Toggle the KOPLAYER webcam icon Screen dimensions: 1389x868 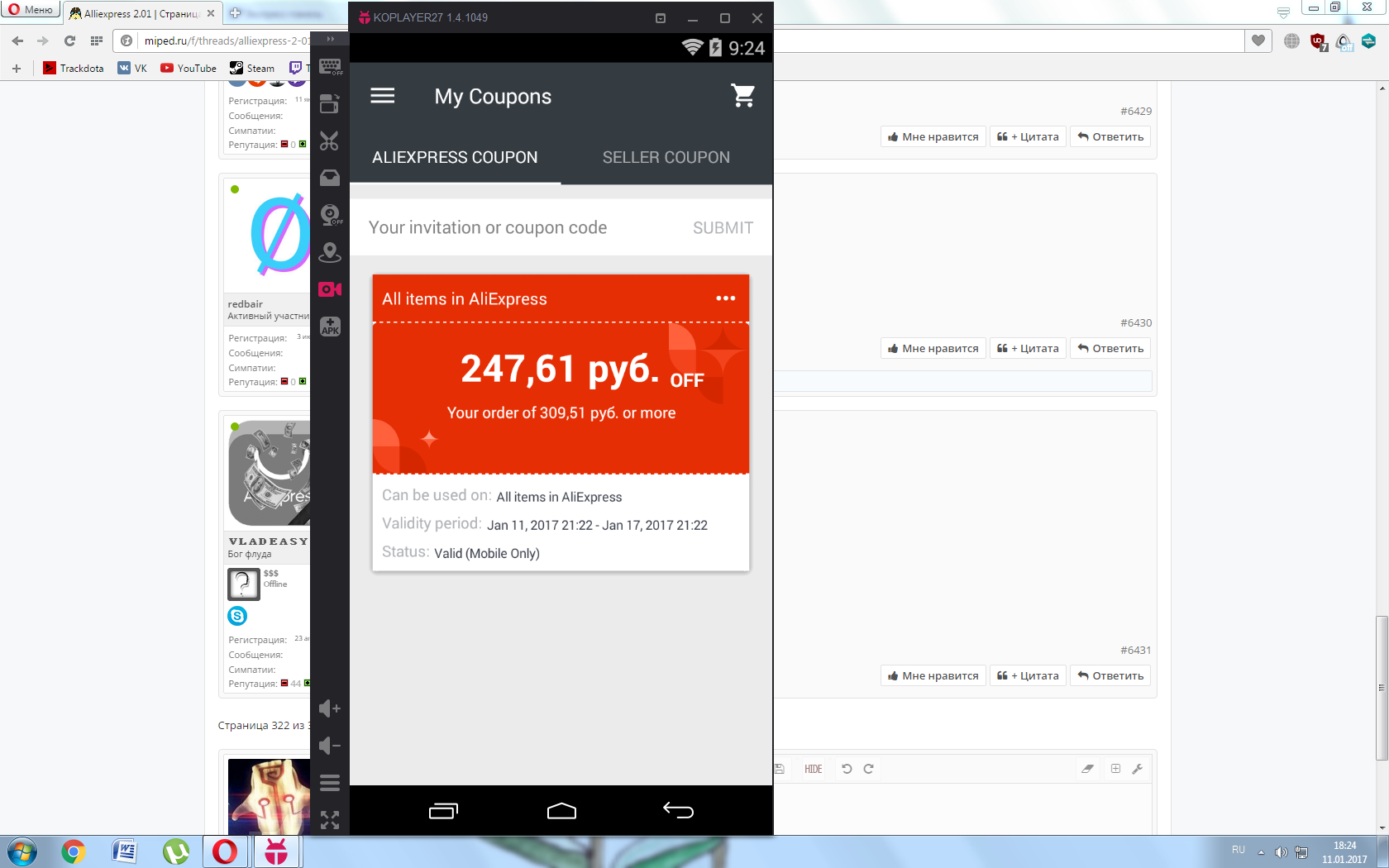pos(330,215)
